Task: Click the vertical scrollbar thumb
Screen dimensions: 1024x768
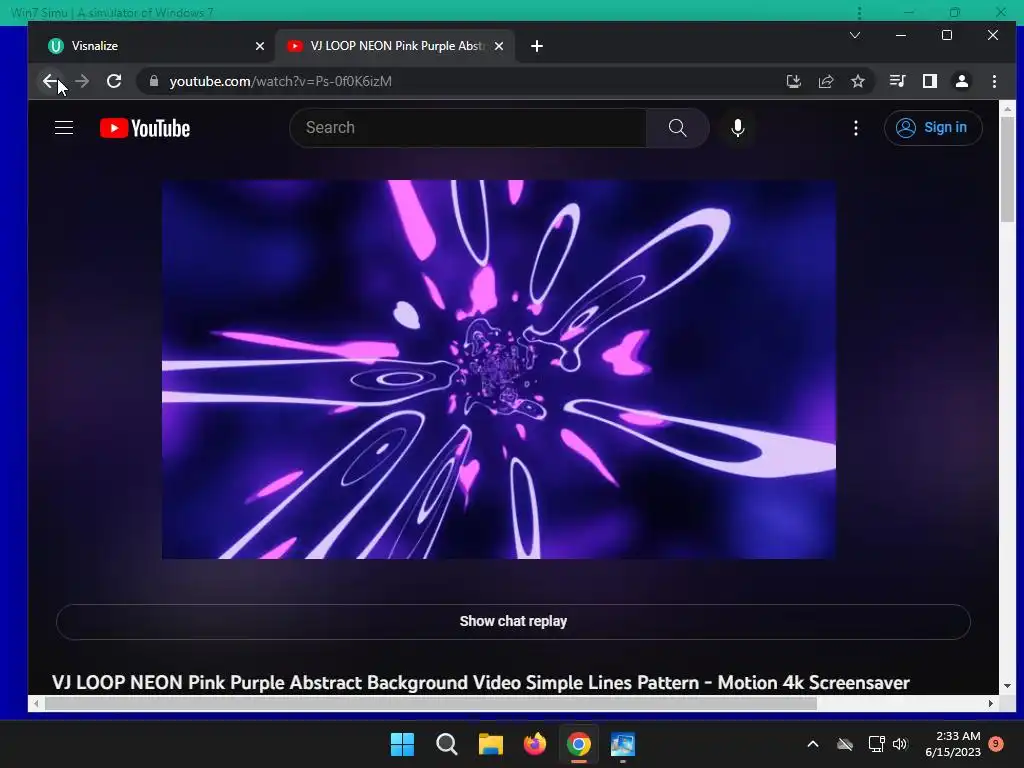Action: click(1007, 168)
